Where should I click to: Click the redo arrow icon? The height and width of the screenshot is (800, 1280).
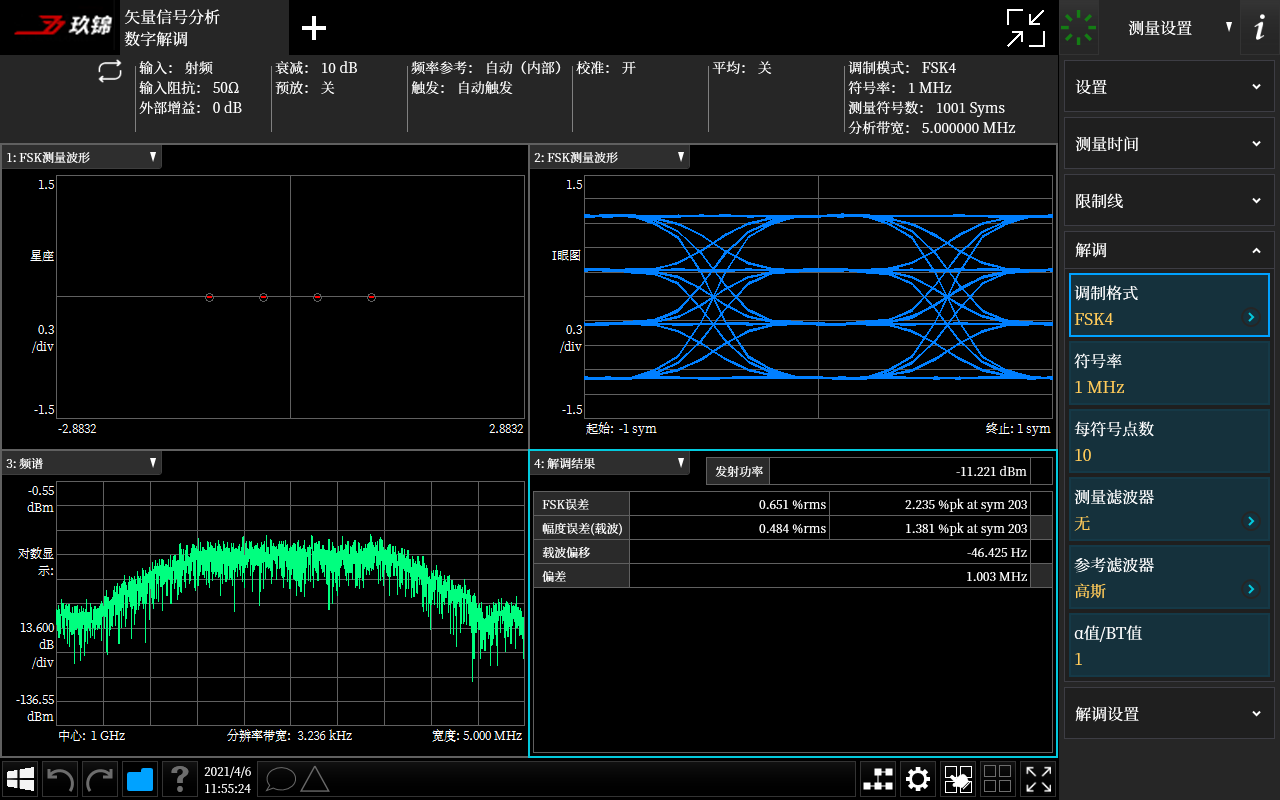point(100,779)
